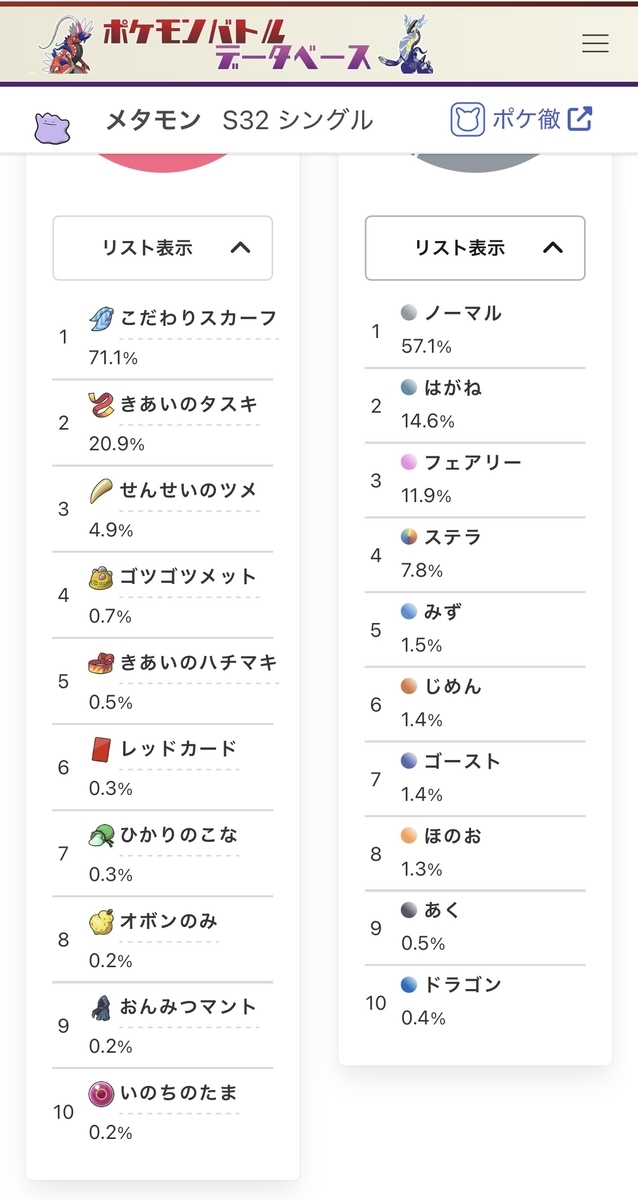The width and height of the screenshot is (638, 1200).
Task: Click the ゴツゴツメット helmet icon
Action: (102, 577)
